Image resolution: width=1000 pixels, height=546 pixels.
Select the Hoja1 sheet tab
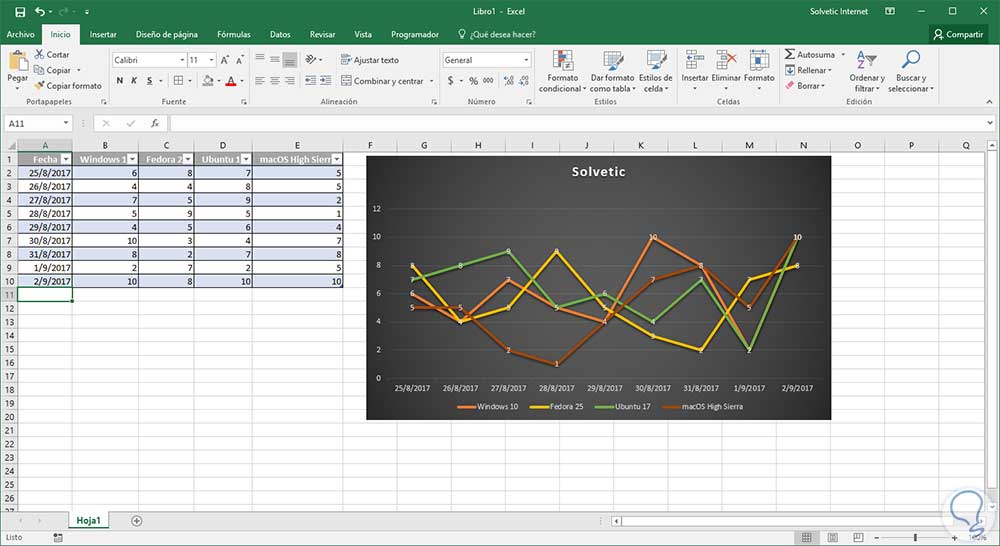89,520
